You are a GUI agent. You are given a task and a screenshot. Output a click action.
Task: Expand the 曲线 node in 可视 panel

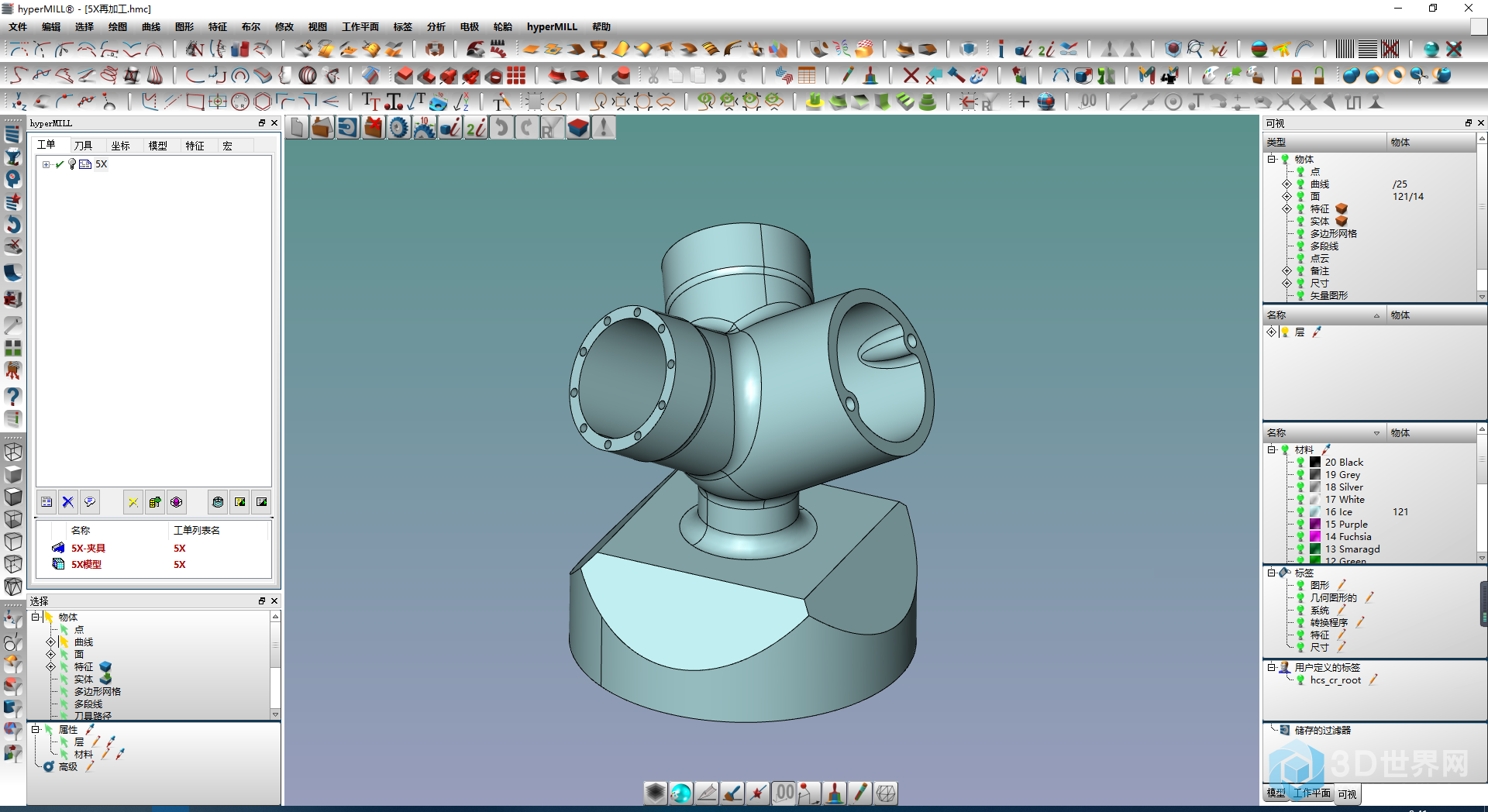[1286, 184]
